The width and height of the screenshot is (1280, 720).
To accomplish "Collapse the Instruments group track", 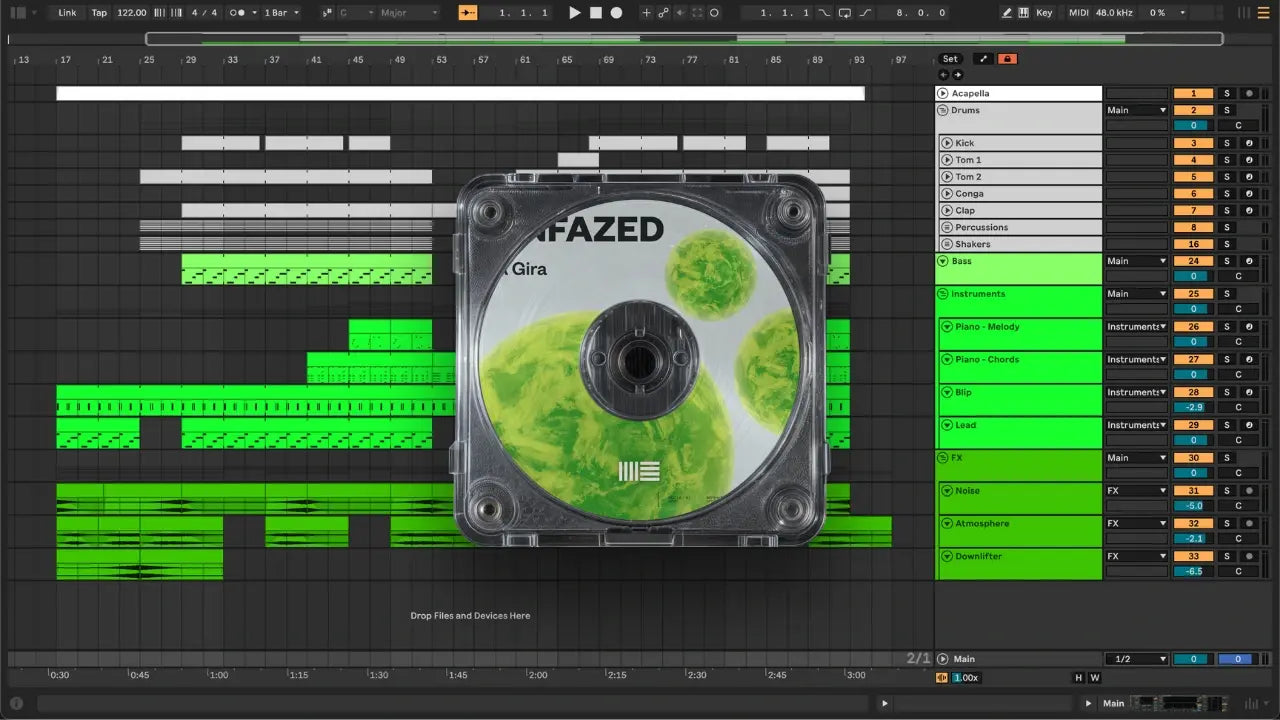I will (x=942, y=294).
